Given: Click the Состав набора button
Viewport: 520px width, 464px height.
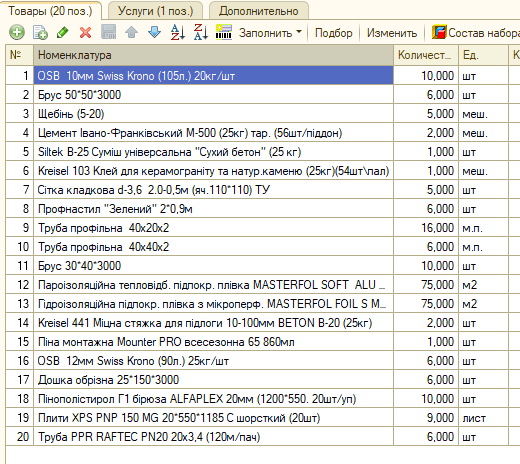Looking at the screenshot, I should point(476,33).
